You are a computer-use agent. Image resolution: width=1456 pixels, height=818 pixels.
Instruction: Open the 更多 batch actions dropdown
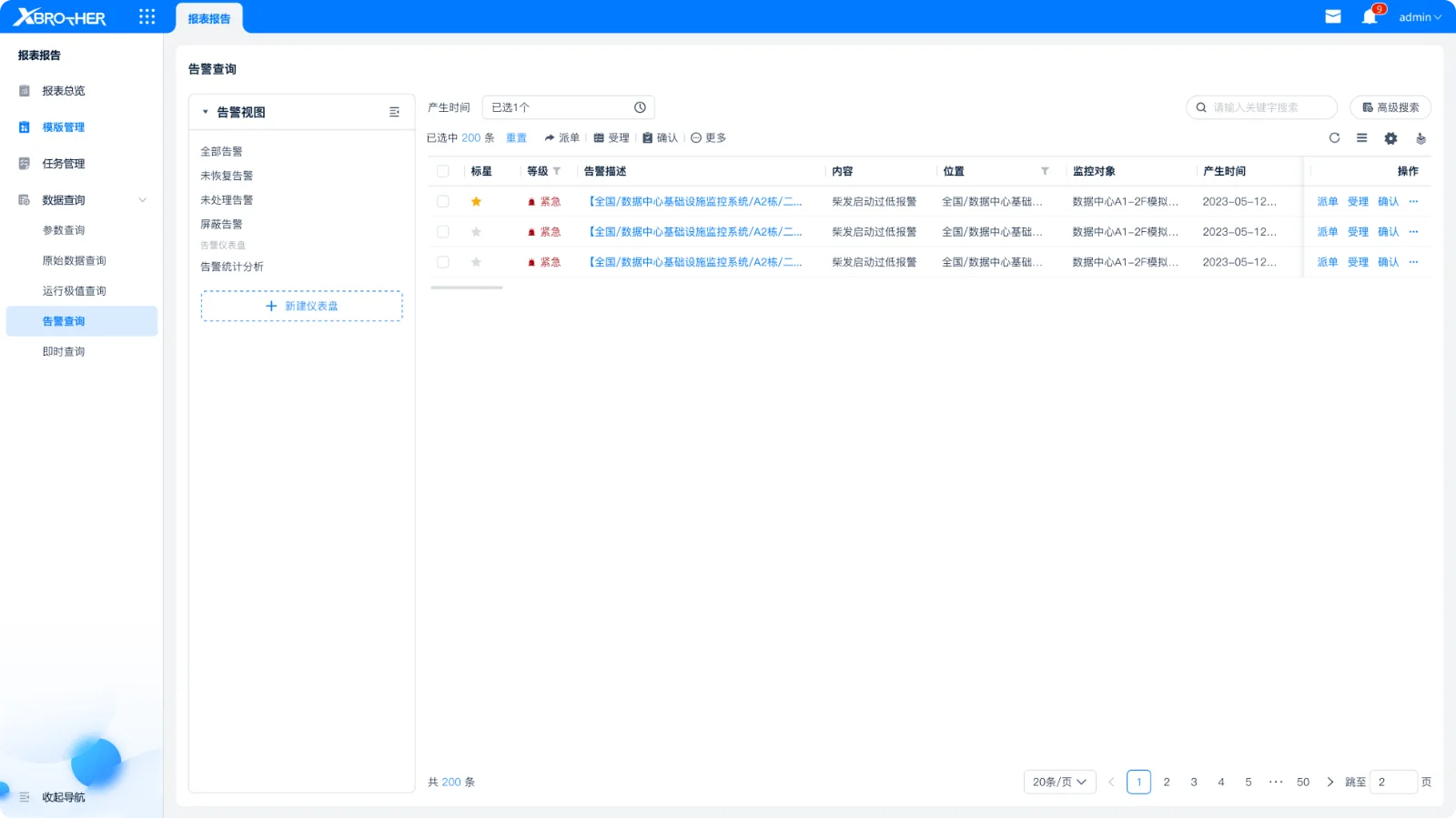coord(709,138)
